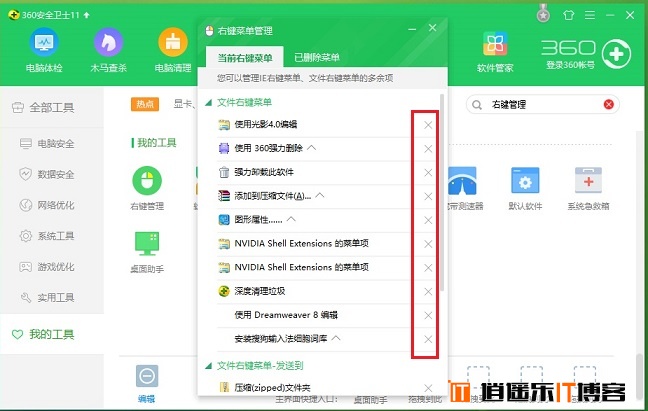Click the 压缩(zipped)文件夹 row text
Image resolution: width=648 pixels, height=411 pixels.
coord(272,387)
